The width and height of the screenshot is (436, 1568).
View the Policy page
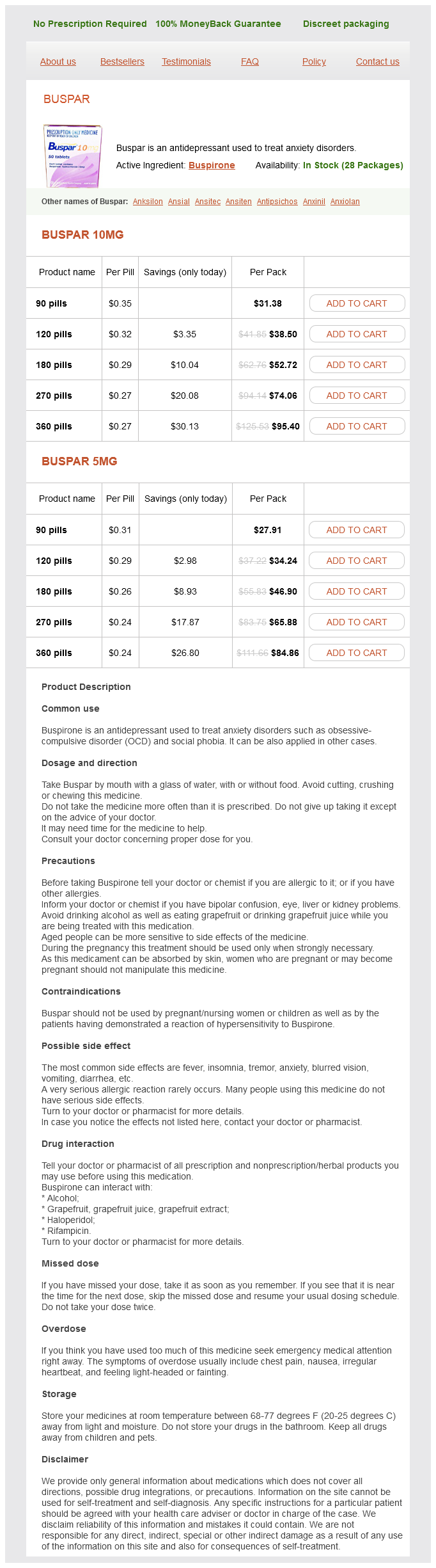[x=314, y=61]
